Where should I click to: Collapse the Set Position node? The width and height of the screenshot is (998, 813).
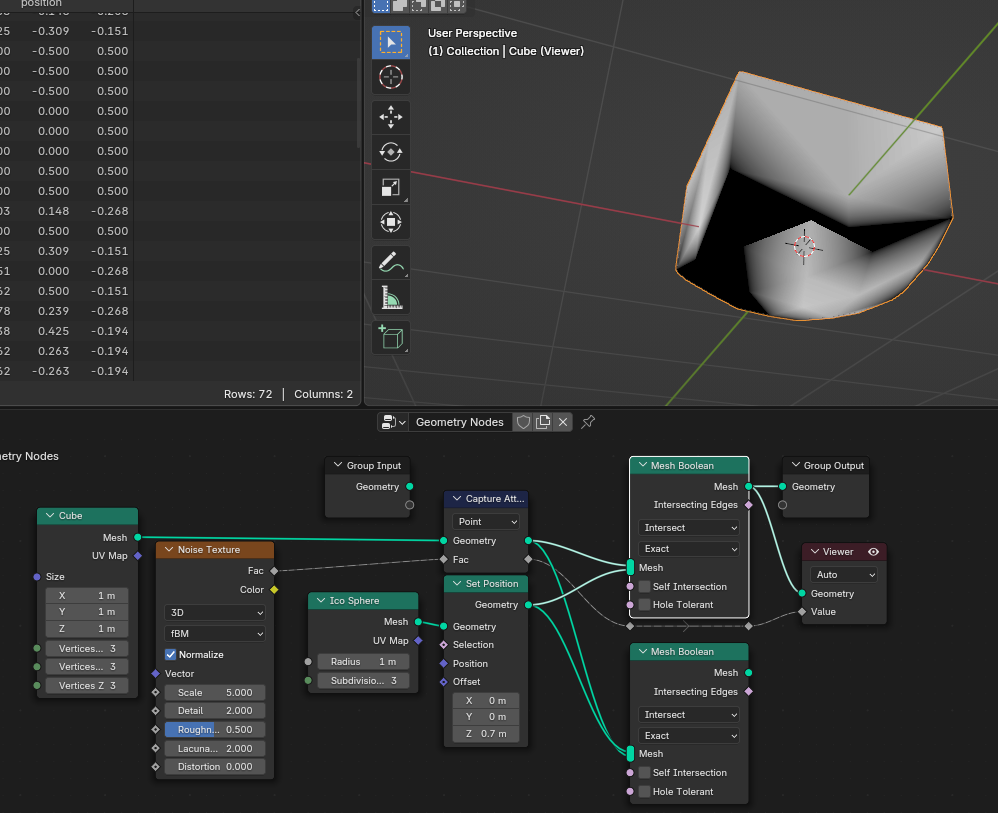coord(457,583)
